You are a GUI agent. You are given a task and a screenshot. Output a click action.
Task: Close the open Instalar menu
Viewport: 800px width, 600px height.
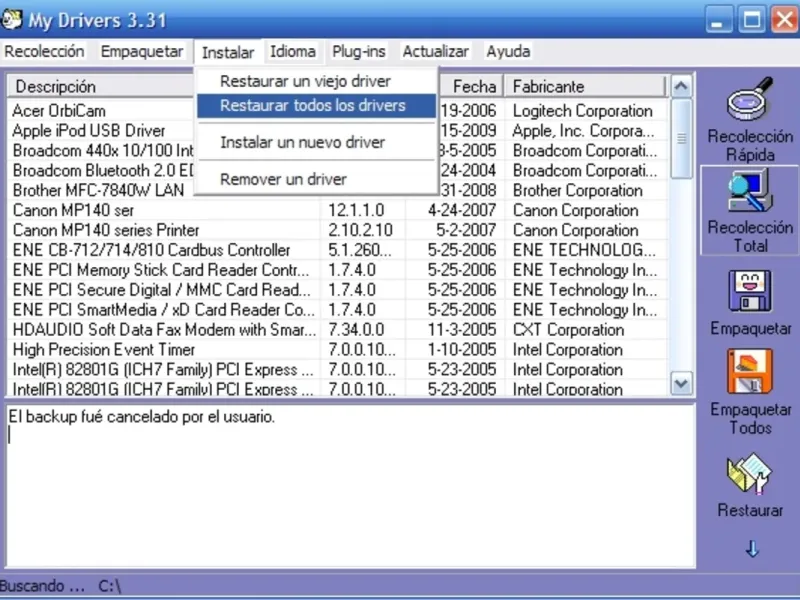point(228,52)
